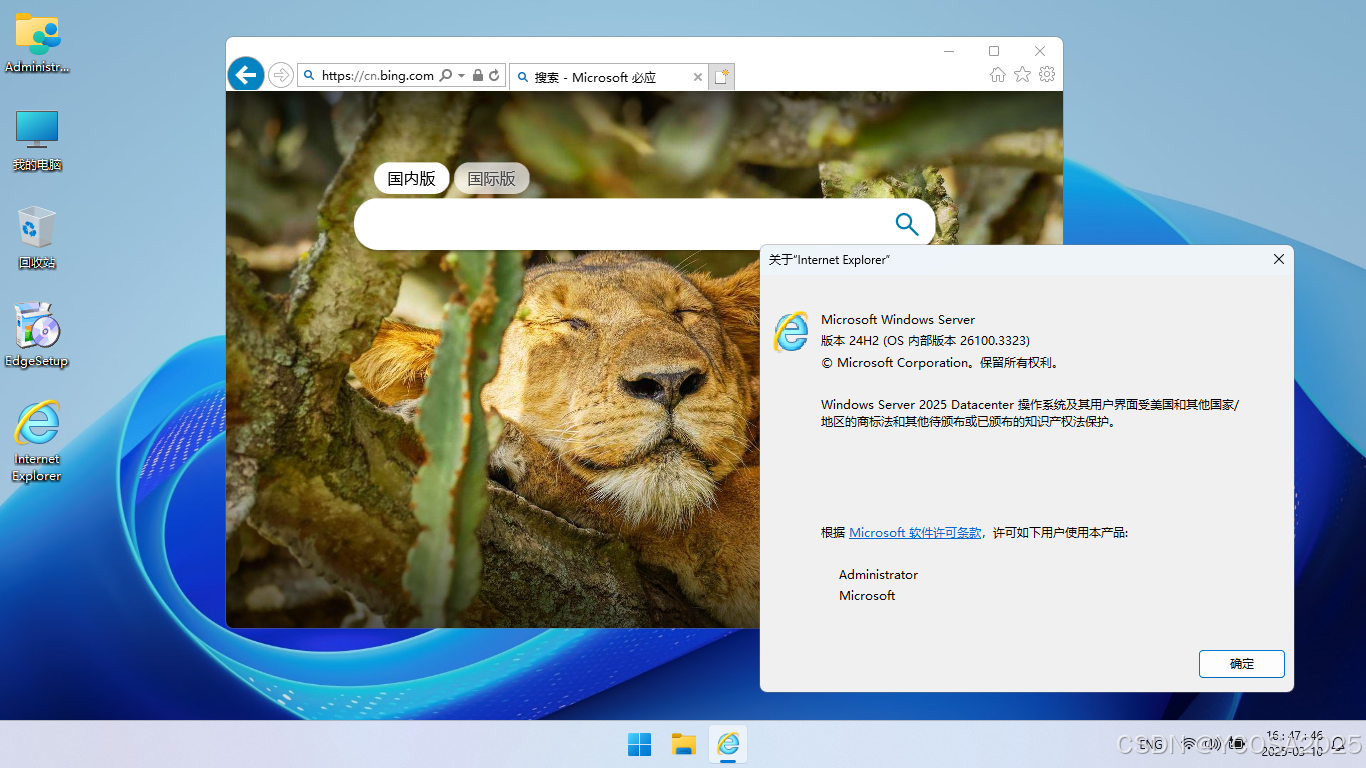Open the taskbar clock and date

1294,743
